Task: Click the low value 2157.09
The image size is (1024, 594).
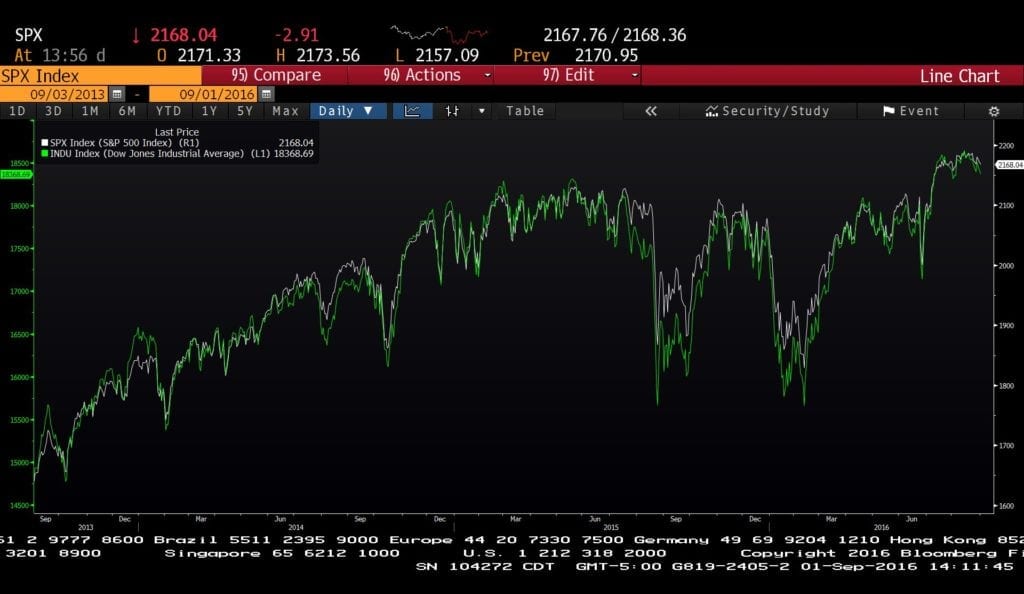Action: 447,55
